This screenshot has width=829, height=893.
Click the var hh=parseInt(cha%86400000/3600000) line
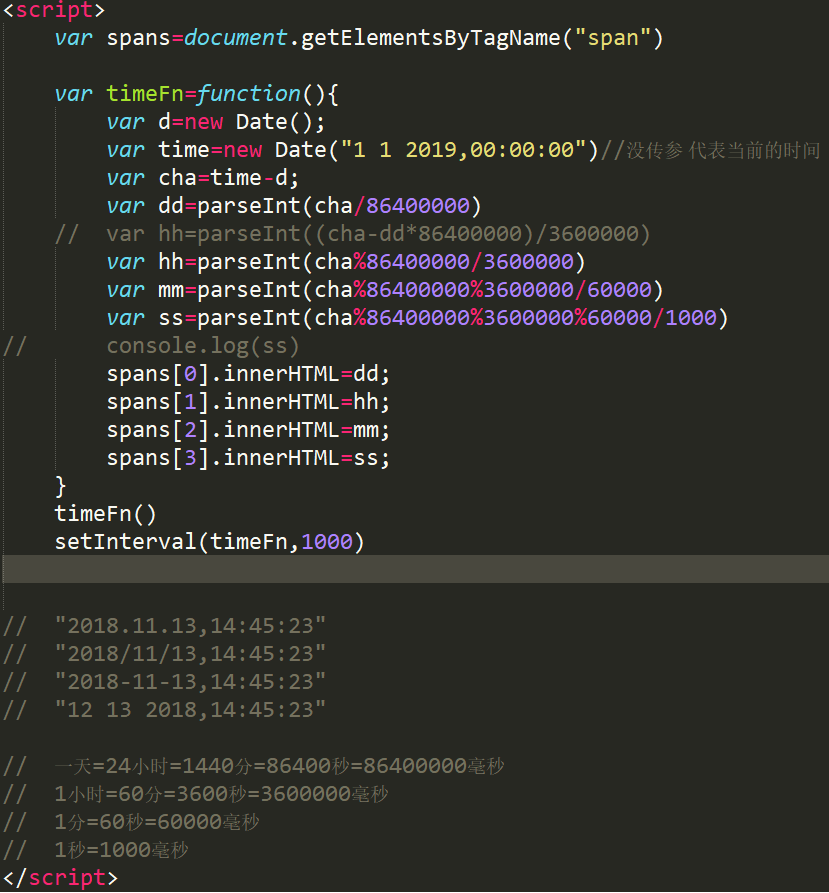point(346,262)
